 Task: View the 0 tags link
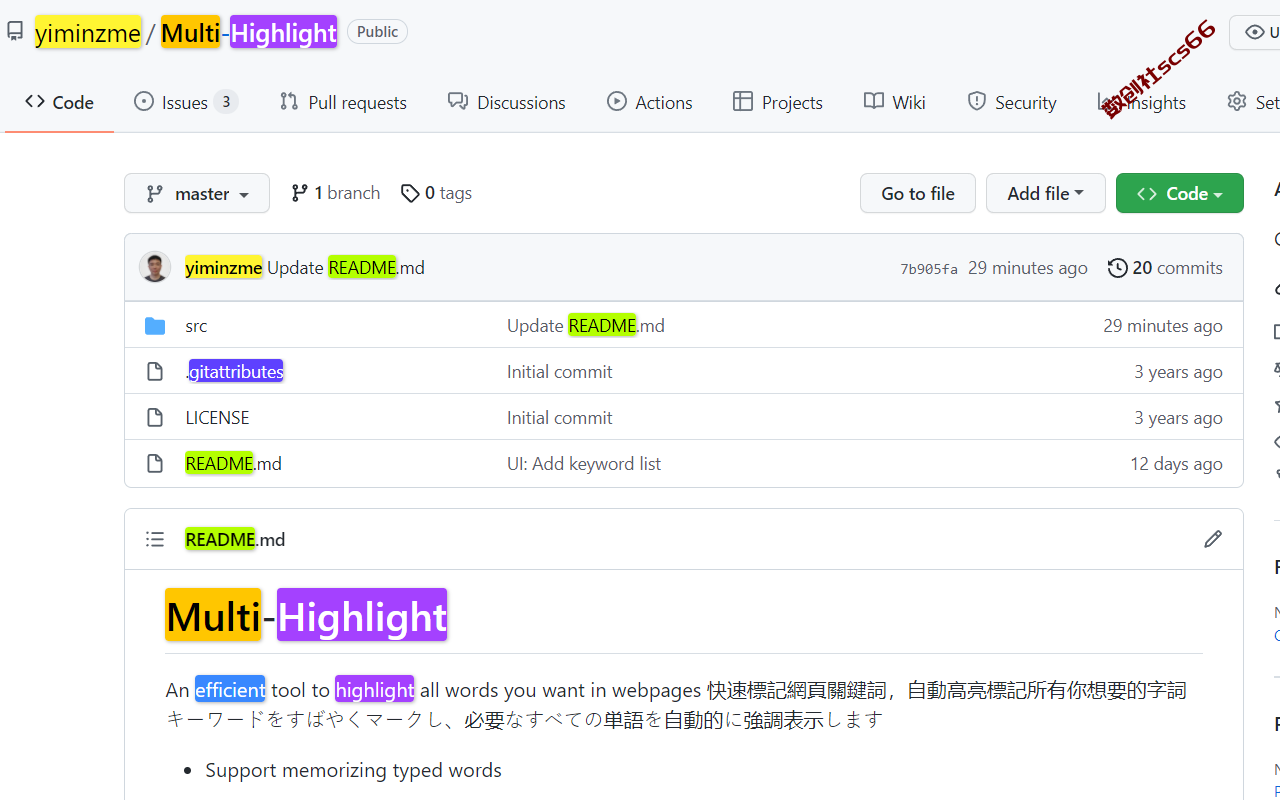coord(436,193)
